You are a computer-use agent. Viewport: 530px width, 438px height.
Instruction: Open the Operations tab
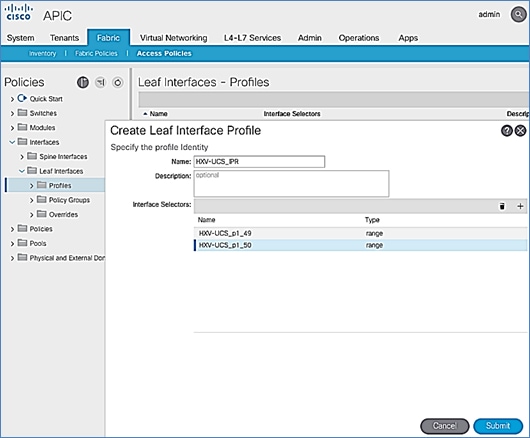coord(359,38)
